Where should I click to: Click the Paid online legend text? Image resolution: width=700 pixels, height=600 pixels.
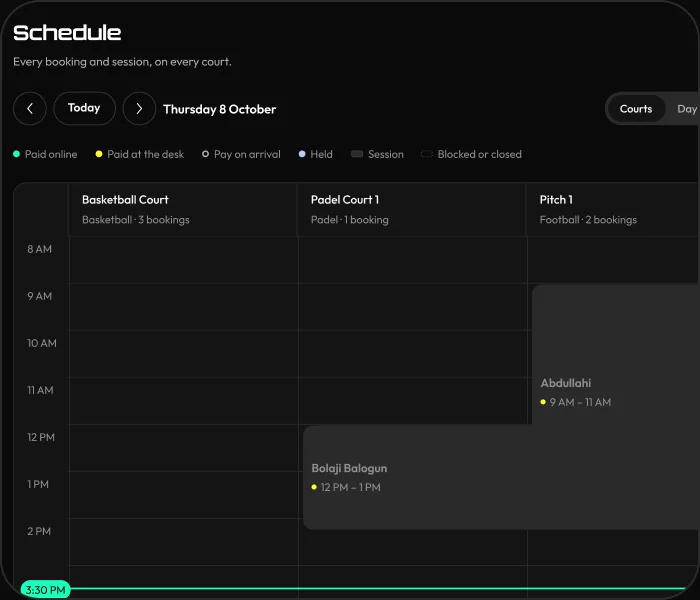click(x=51, y=154)
